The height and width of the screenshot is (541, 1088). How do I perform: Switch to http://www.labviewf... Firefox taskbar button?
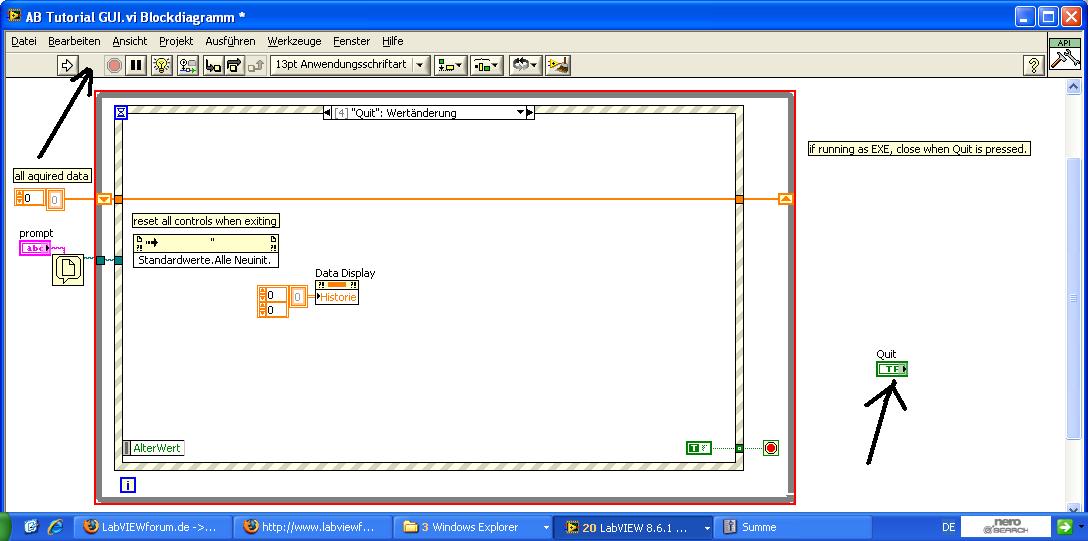pos(312,527)
